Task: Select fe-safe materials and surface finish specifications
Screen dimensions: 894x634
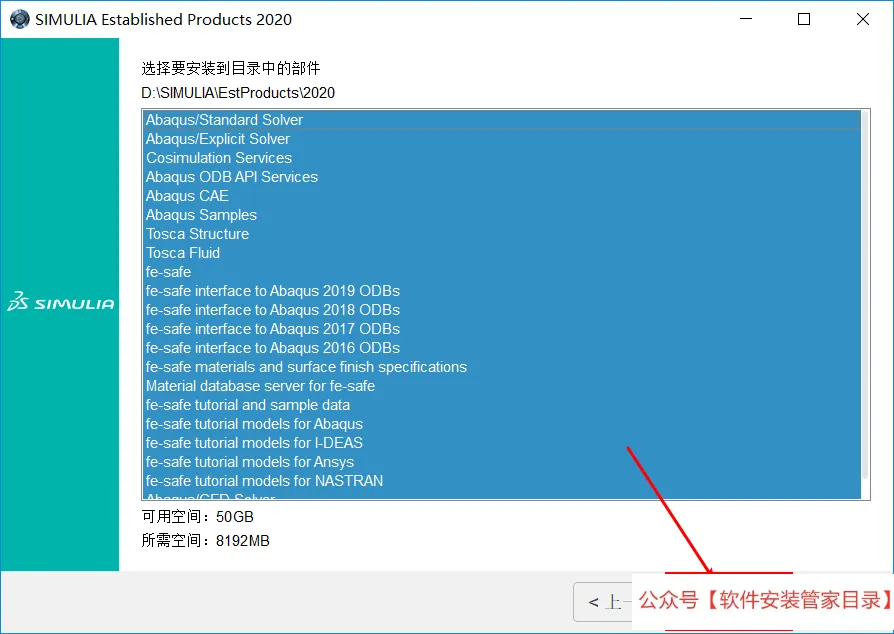Action: [502, 367]
